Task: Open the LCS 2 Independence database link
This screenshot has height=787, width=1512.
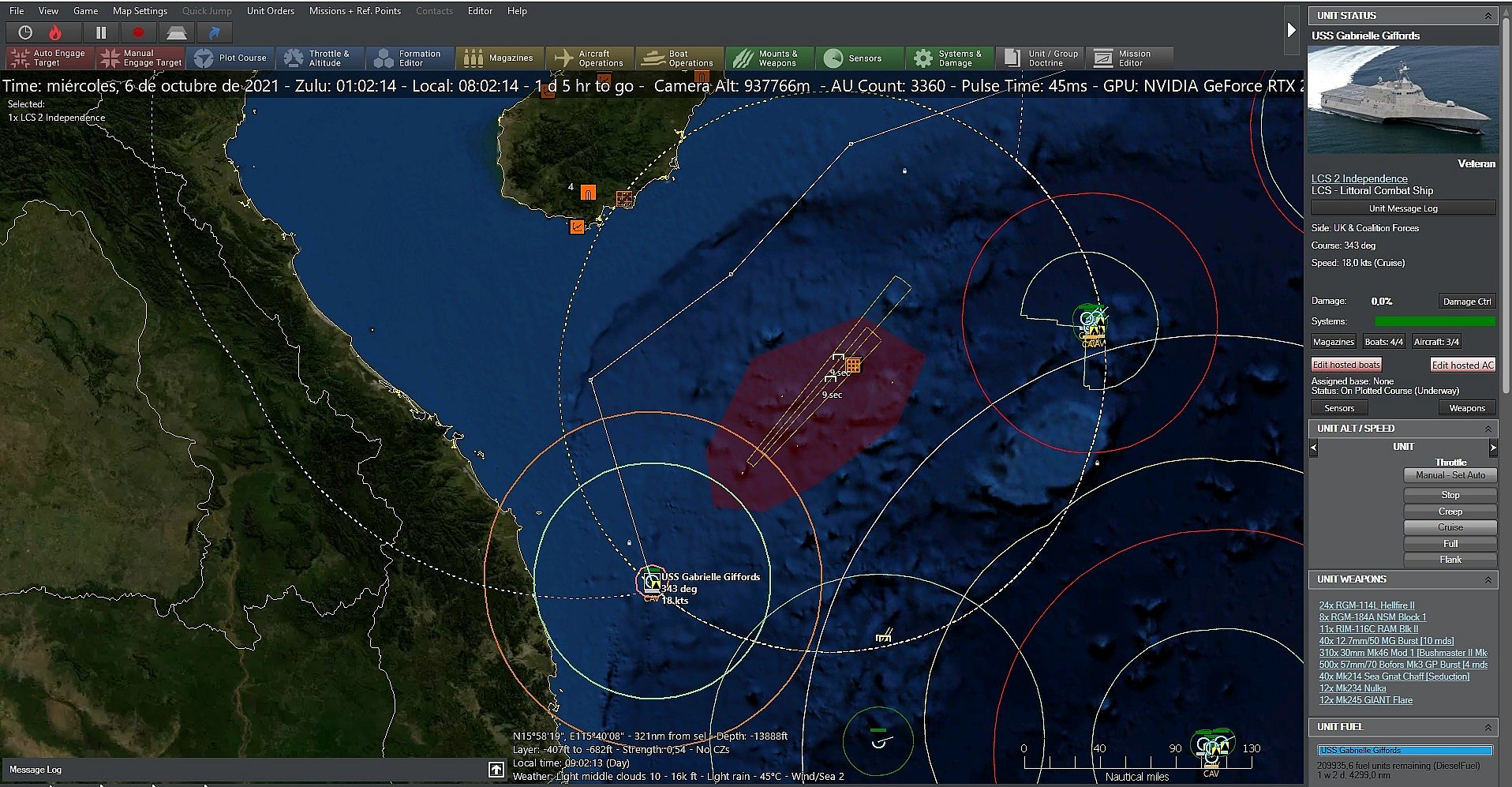Action: click(1359, 178)
